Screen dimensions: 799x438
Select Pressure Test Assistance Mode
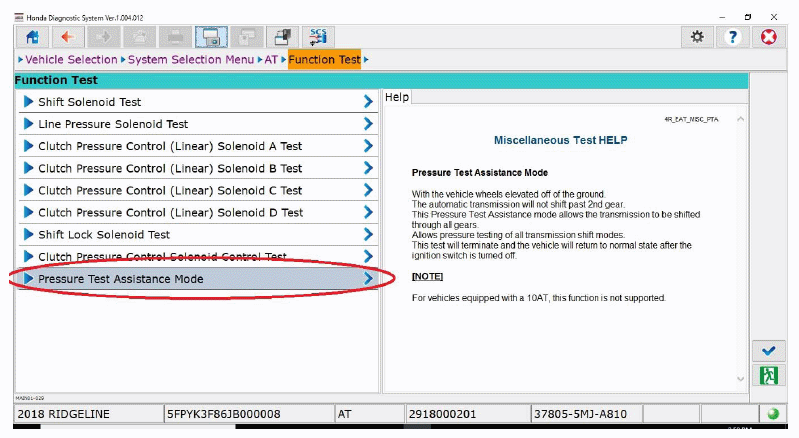pyautogui.click(x=198, y=279)
